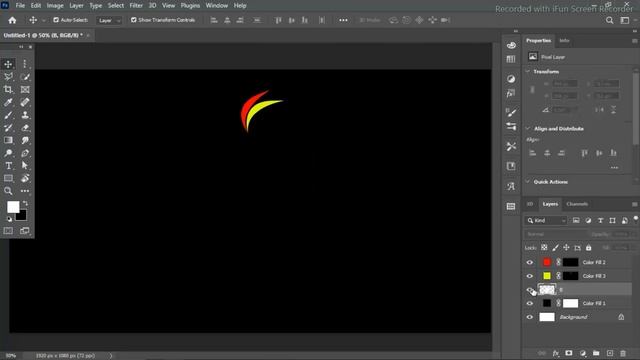Click the foreground color swatch
640x360 pixels.
13,207
